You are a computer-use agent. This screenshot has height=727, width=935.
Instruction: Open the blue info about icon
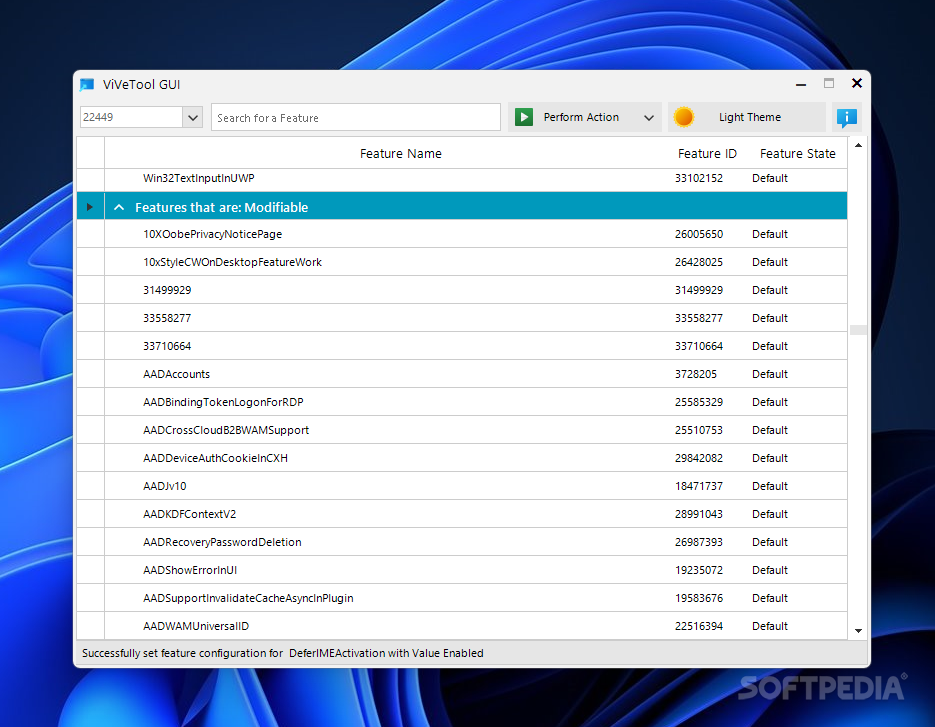(x=846, y=117)
